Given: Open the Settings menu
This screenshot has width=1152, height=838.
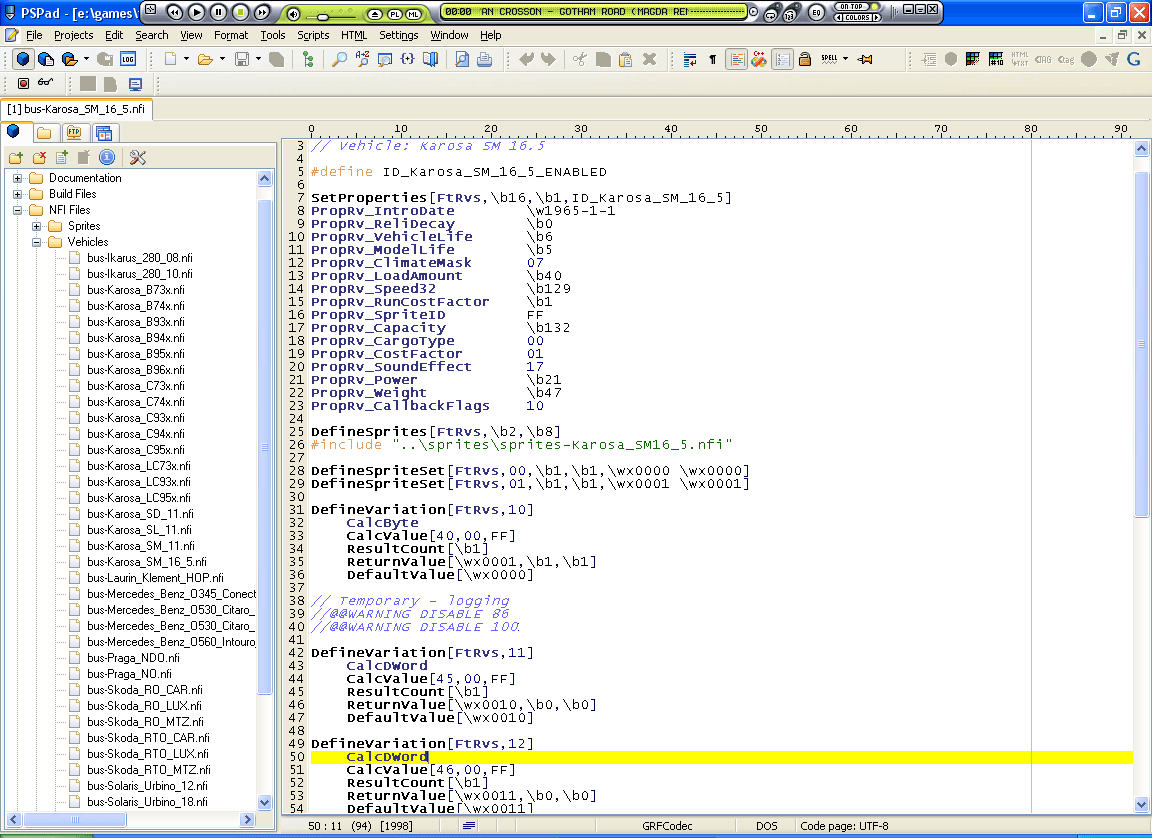Looking at the screenshot, I should point(399,35).
